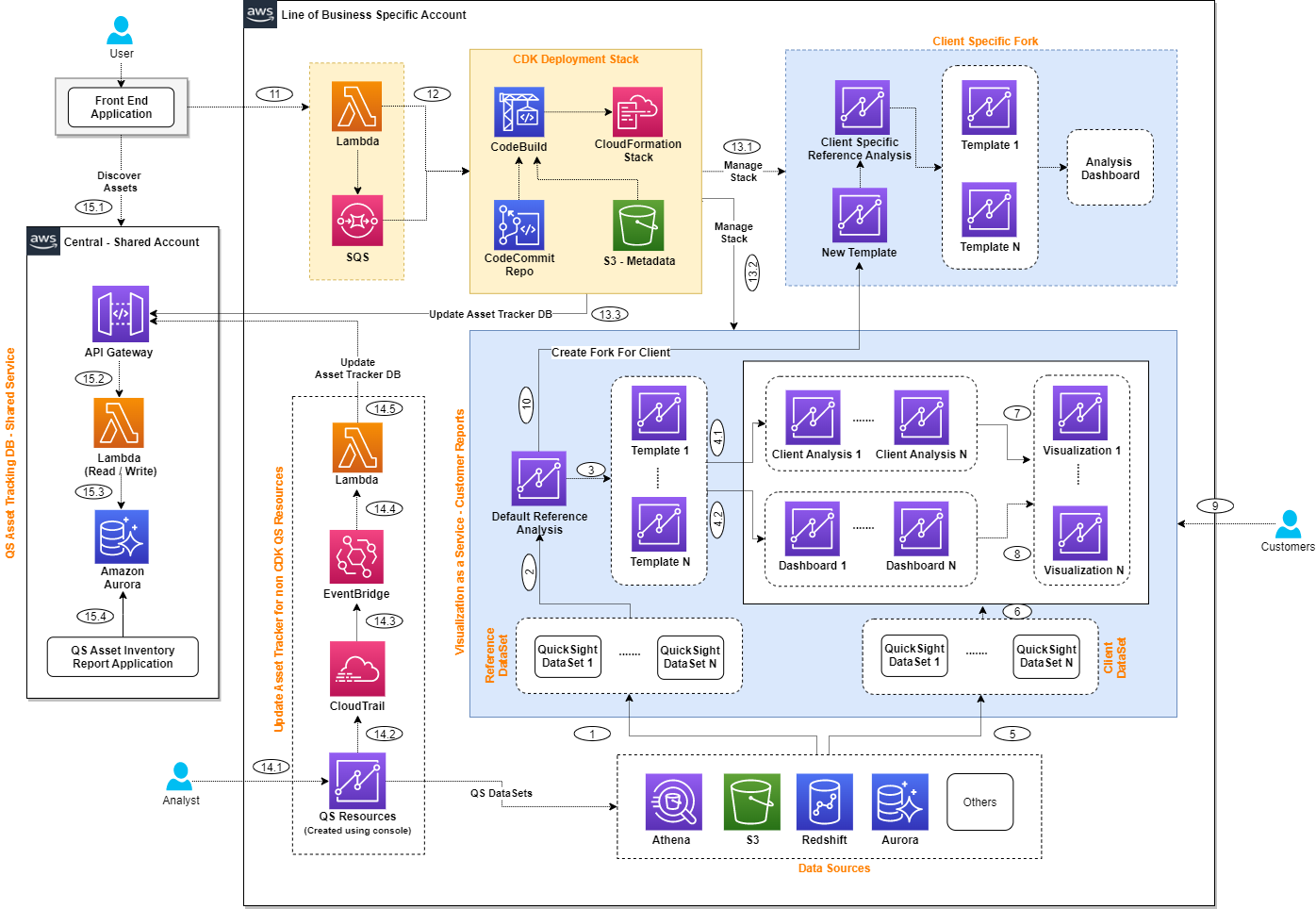The width and height of the screenshot is (1316, 909).
Task: Open the CloudFormation Stack icon
Action: 638,110
